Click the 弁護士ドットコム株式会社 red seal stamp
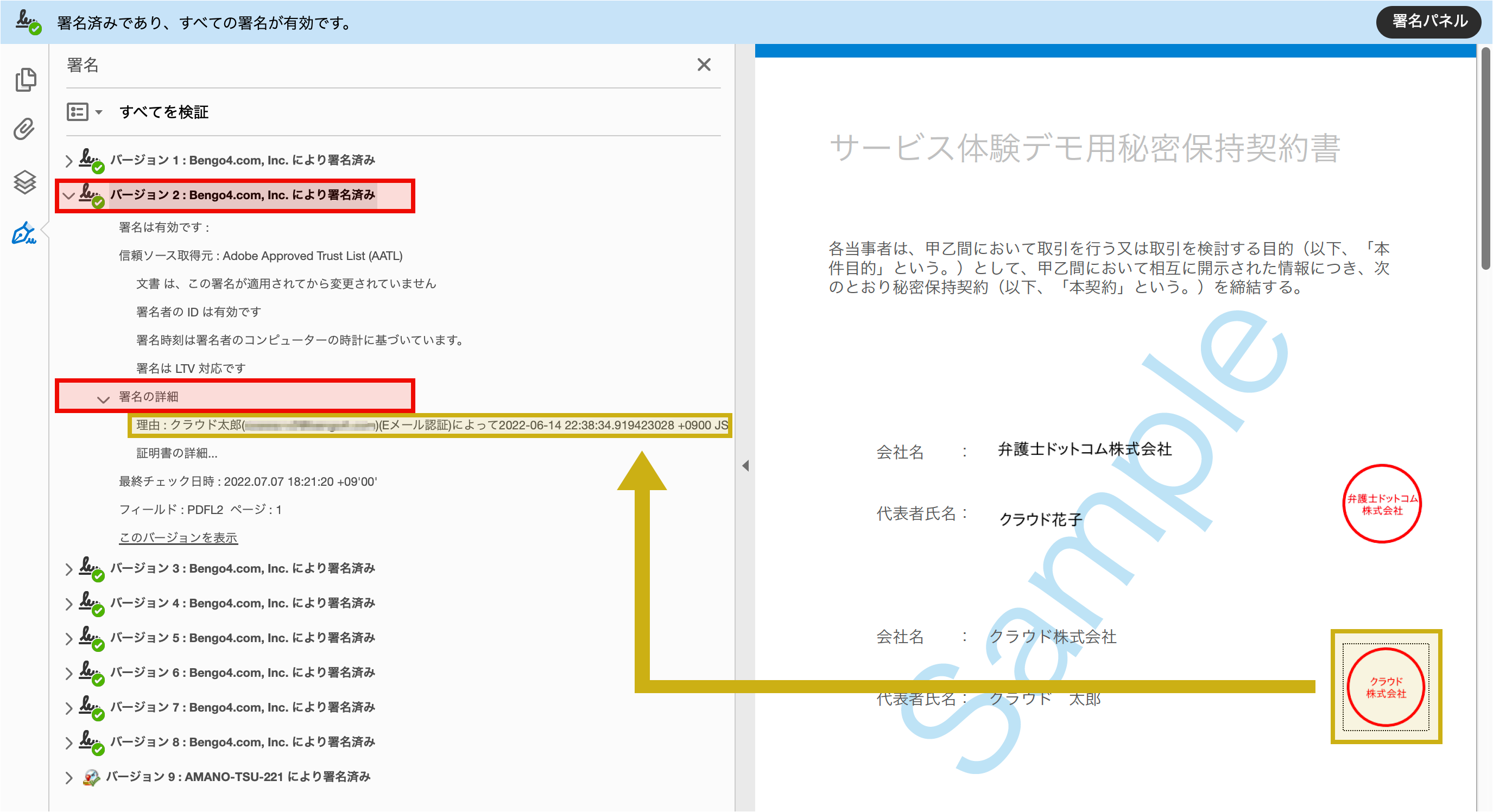Screen dimensions: 1493x812 tap(1382, 504)
